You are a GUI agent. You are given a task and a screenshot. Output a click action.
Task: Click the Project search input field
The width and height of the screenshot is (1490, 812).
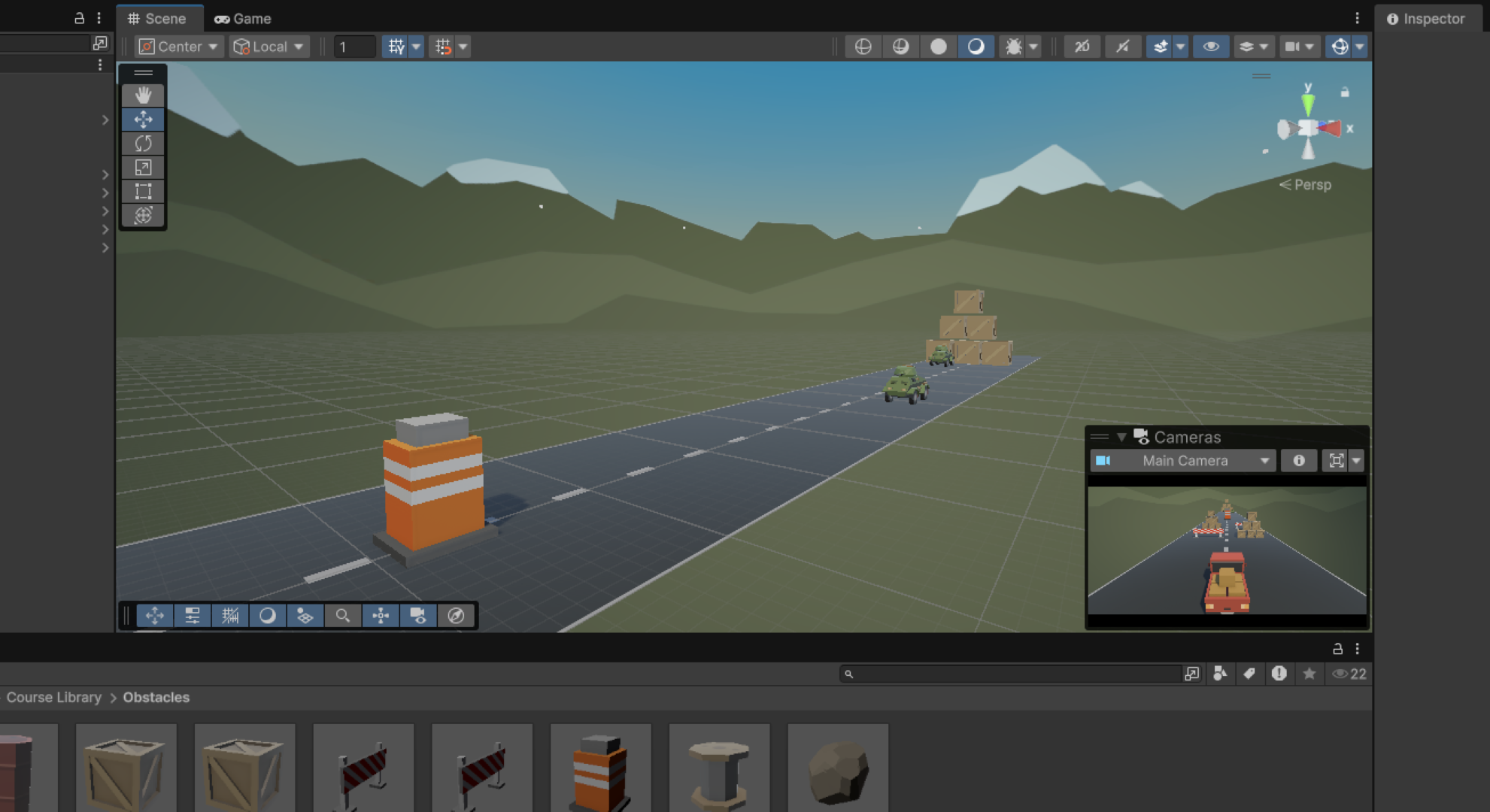pos(1015,674)
